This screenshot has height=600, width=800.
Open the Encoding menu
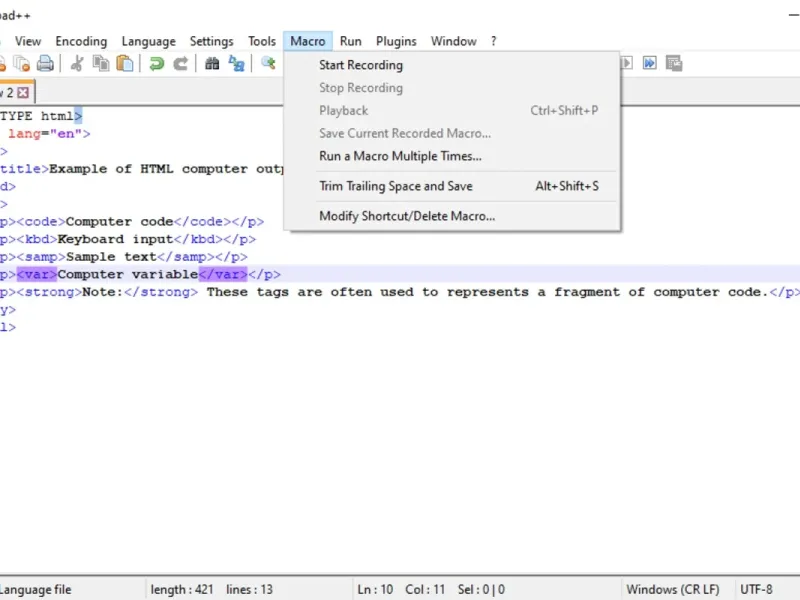click(x=81, y=41)
